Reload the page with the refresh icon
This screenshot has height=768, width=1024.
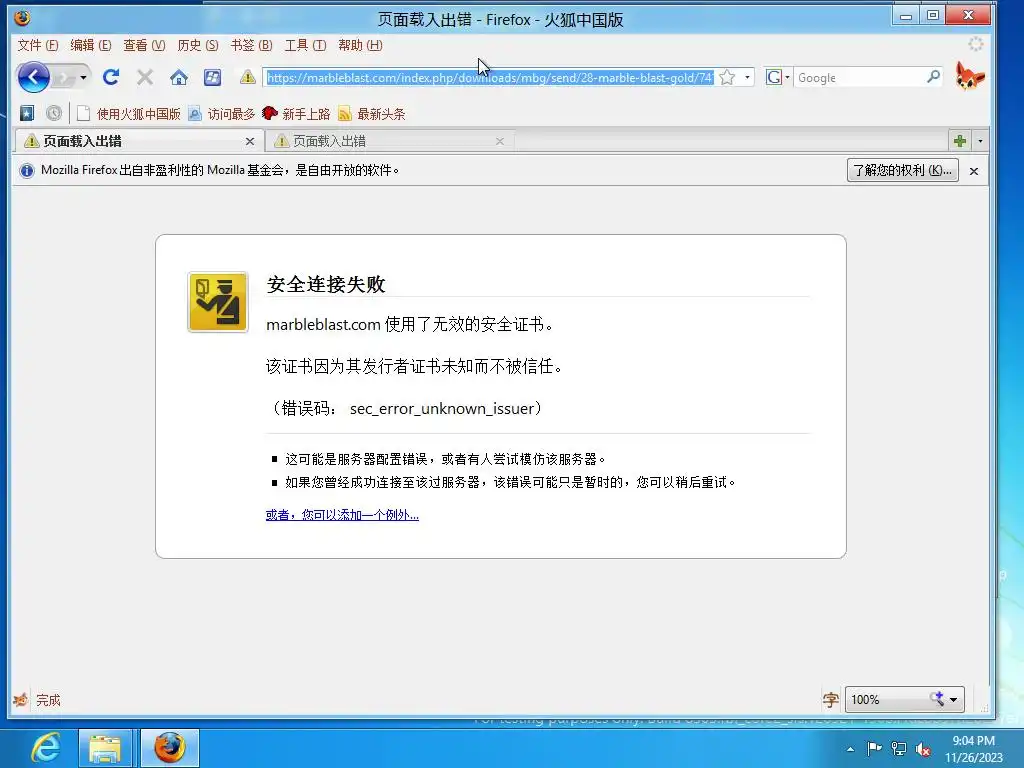pyautogui.click(x=111, y=78)
